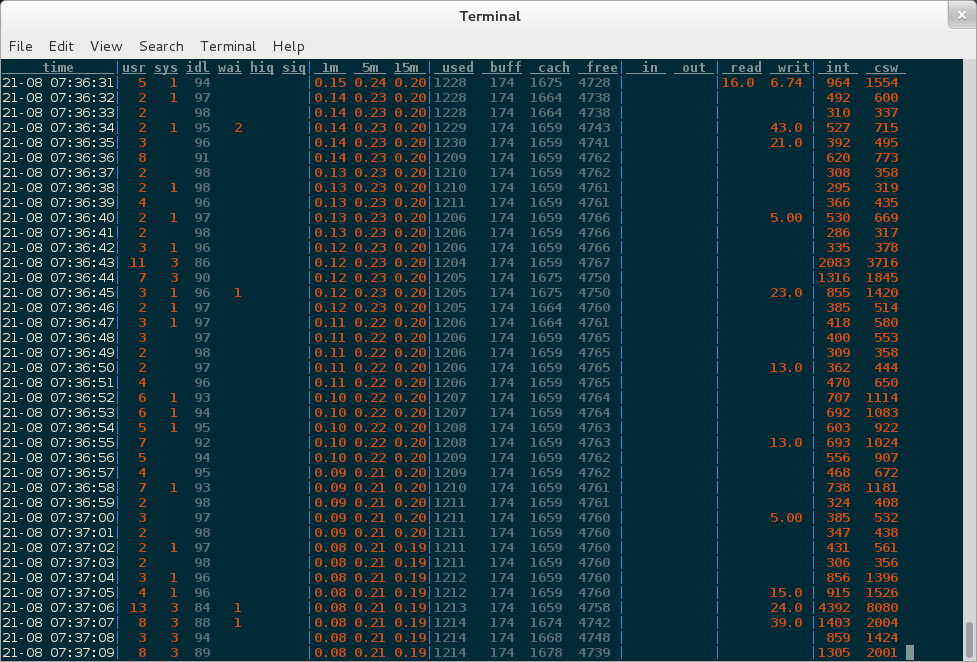Click the 'writ' disk column header
The height and width of the screenshot is (662, 977).
pyautogui.click(x=794, y=67)
